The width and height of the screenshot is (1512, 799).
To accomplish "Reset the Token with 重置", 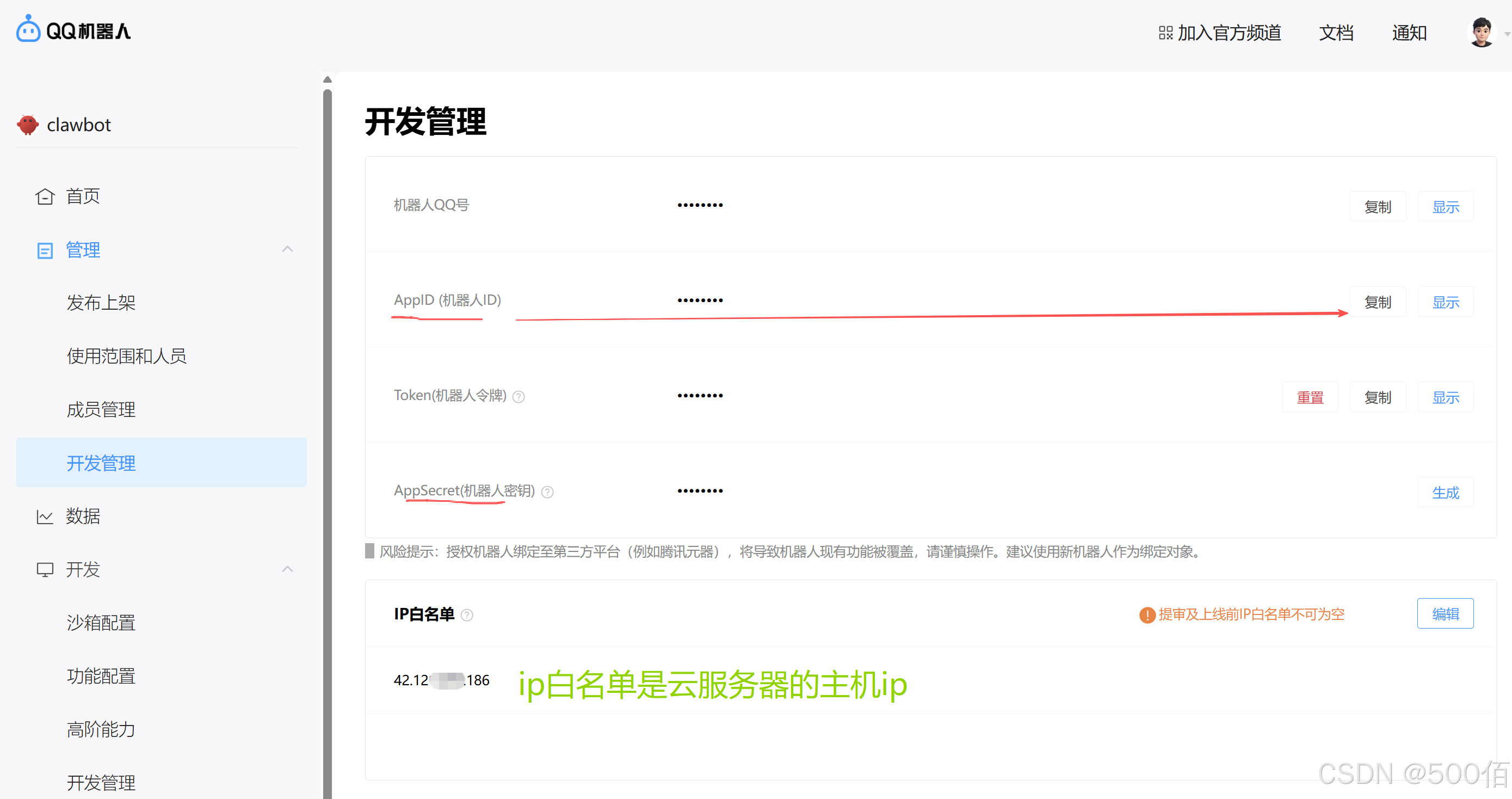I will (x=1311, y=397).
